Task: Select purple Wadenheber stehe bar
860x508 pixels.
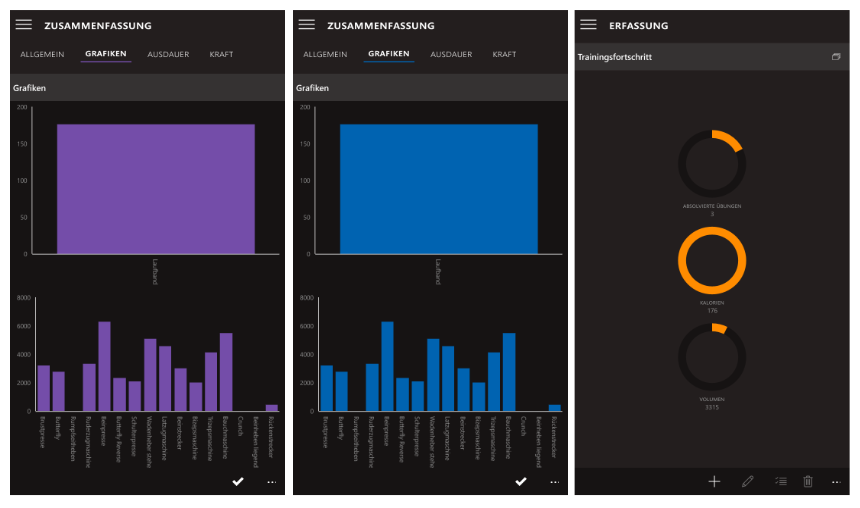Action: coord(150,375)
